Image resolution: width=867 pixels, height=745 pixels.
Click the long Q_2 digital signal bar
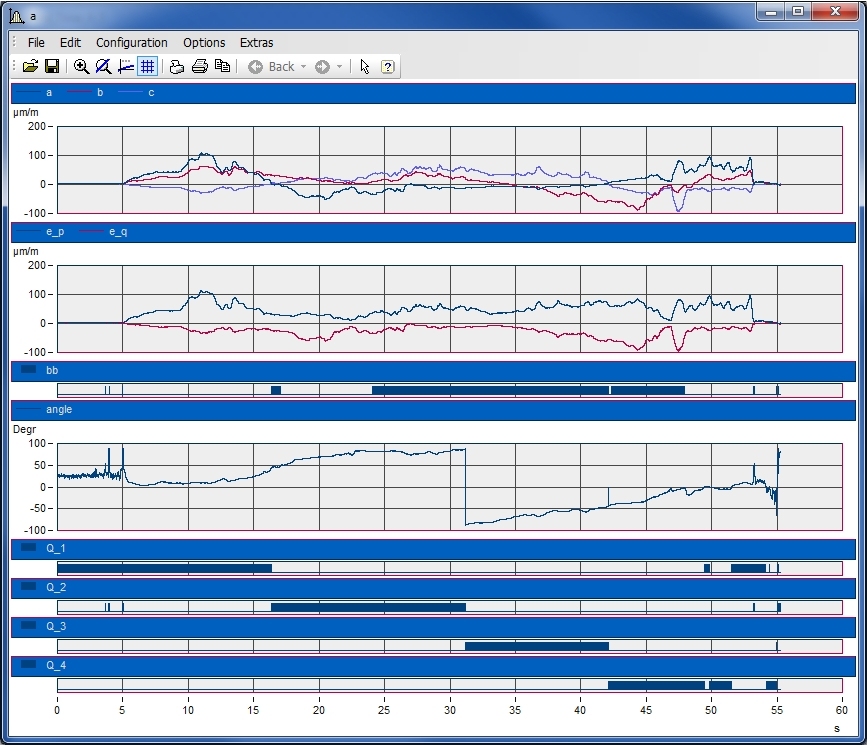click(x=368, y=607)
